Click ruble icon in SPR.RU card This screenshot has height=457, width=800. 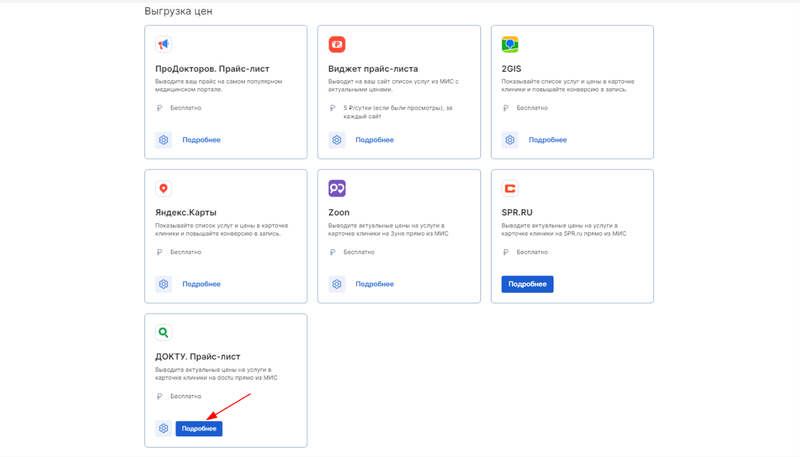pos(506,252)
